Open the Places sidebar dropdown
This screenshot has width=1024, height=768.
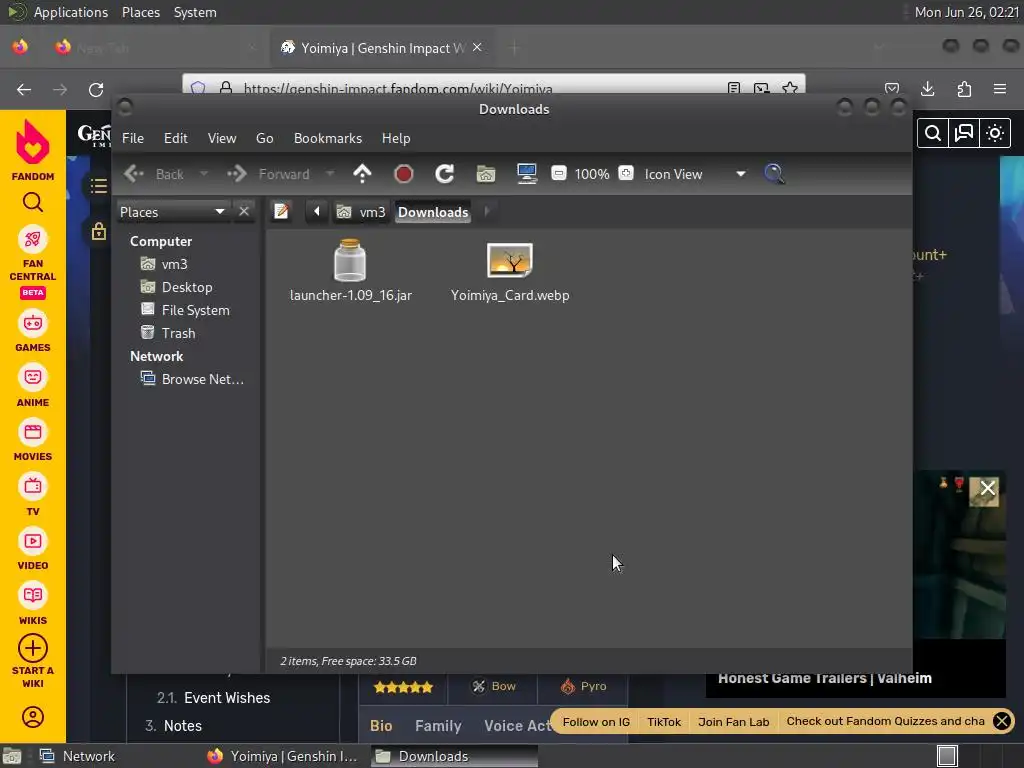pos(172,212)
